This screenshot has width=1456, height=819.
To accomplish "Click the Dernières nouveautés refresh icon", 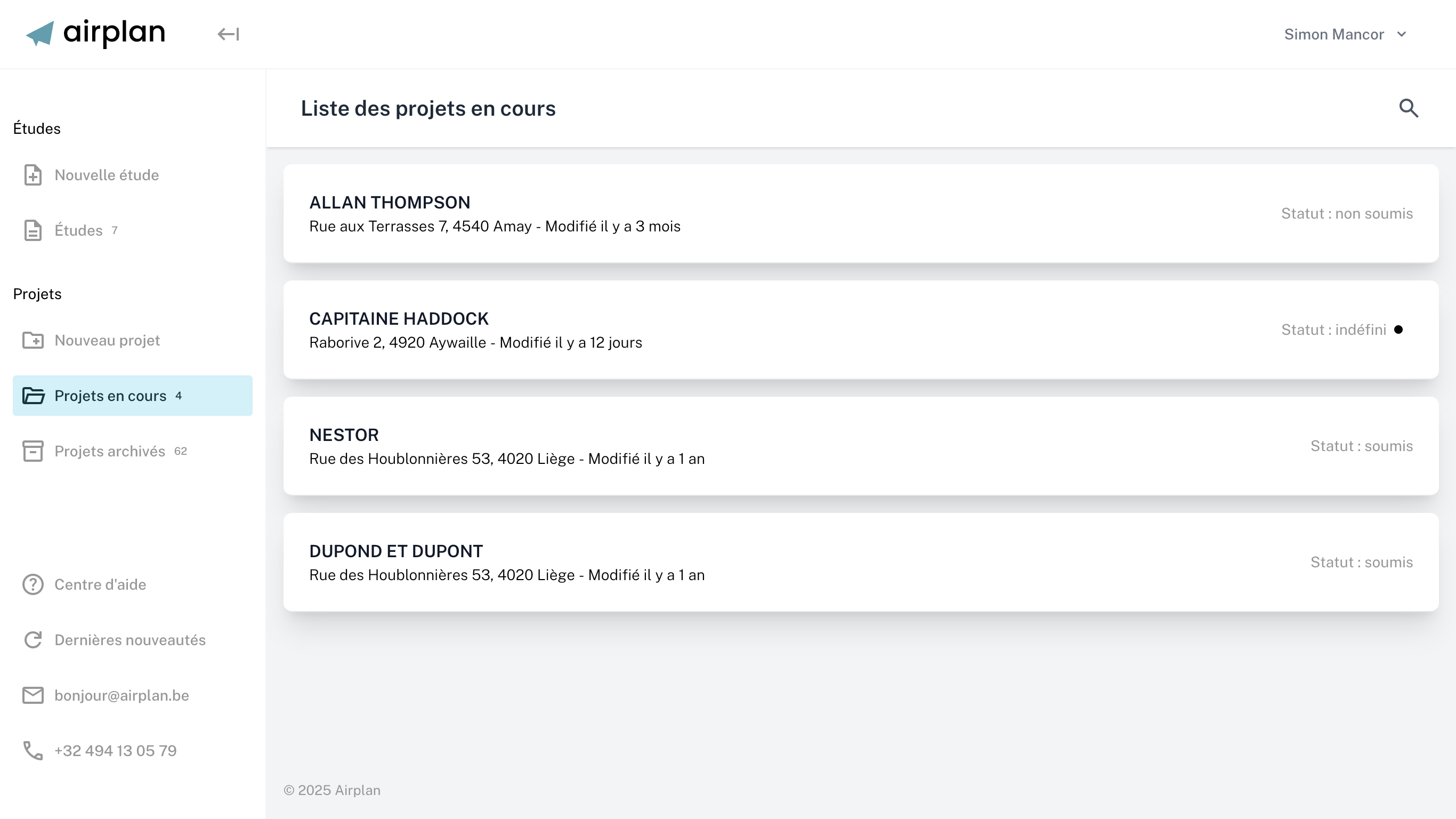I will point(33,640).
